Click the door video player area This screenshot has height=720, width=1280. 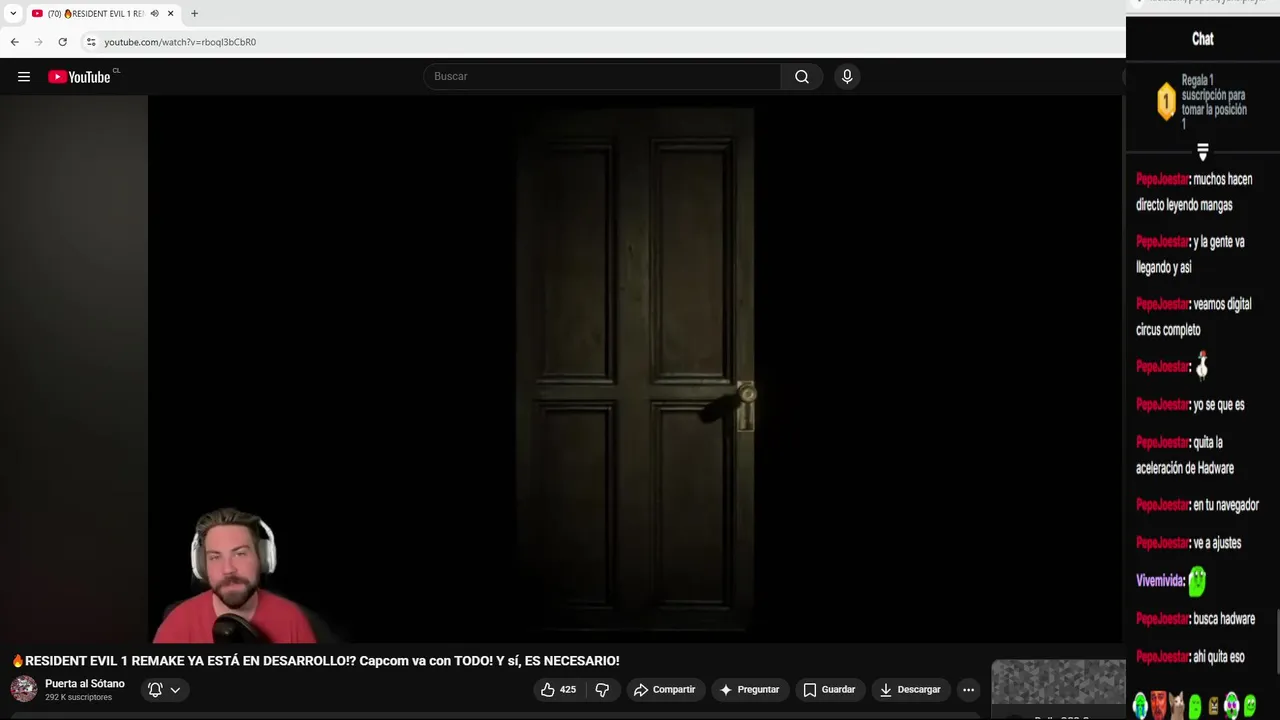click(636, 369)
